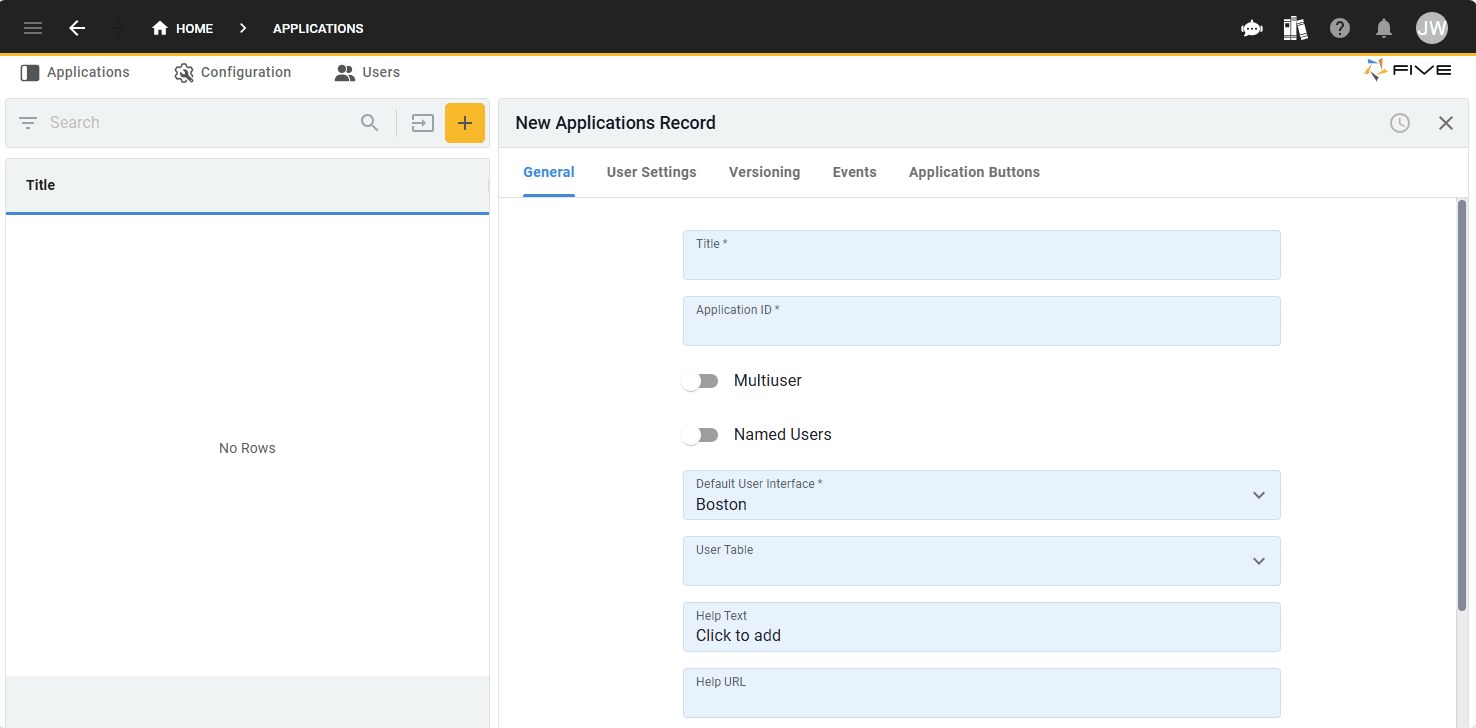
Task: Click the filter icon in search bar
Action: coord(28,123)
